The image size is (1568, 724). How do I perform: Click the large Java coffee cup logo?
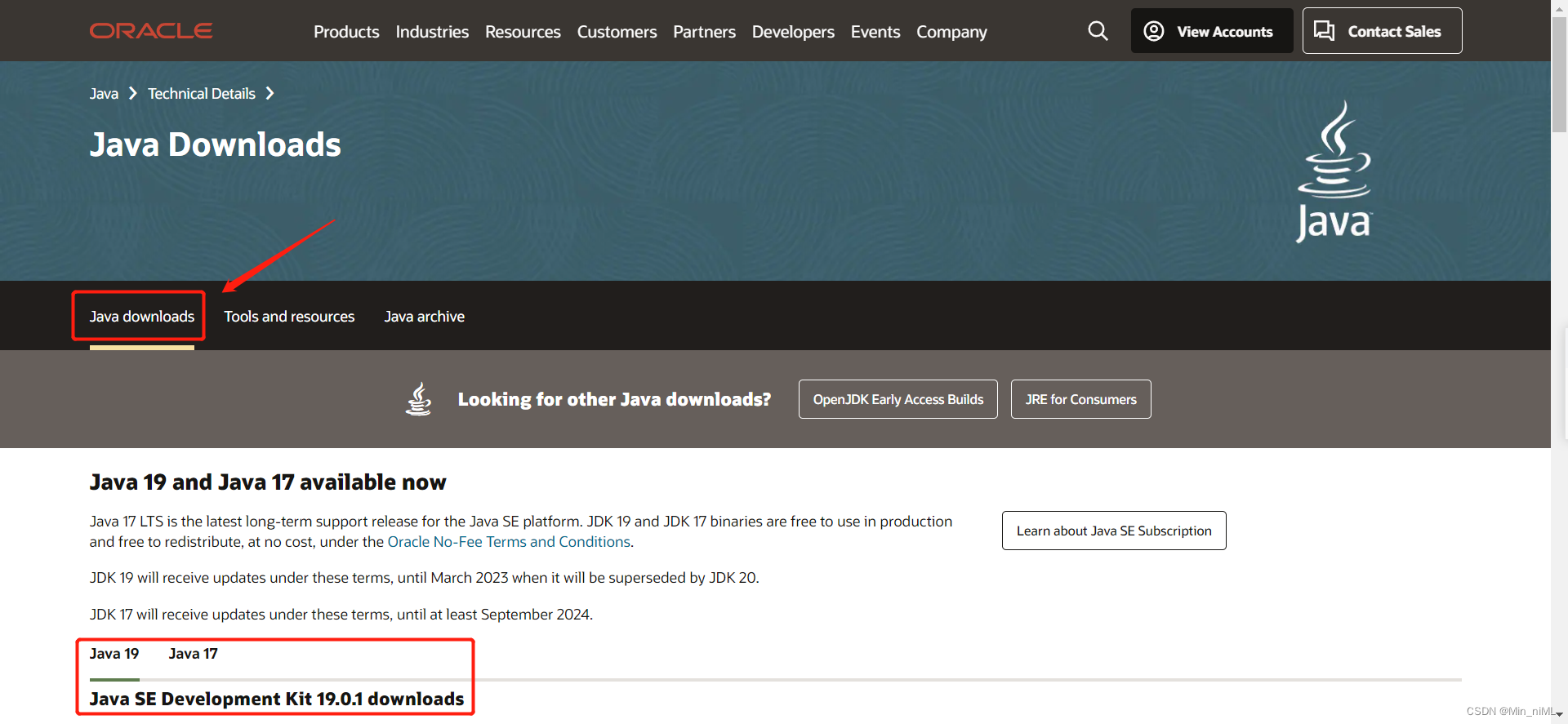tap(1334, 171)
